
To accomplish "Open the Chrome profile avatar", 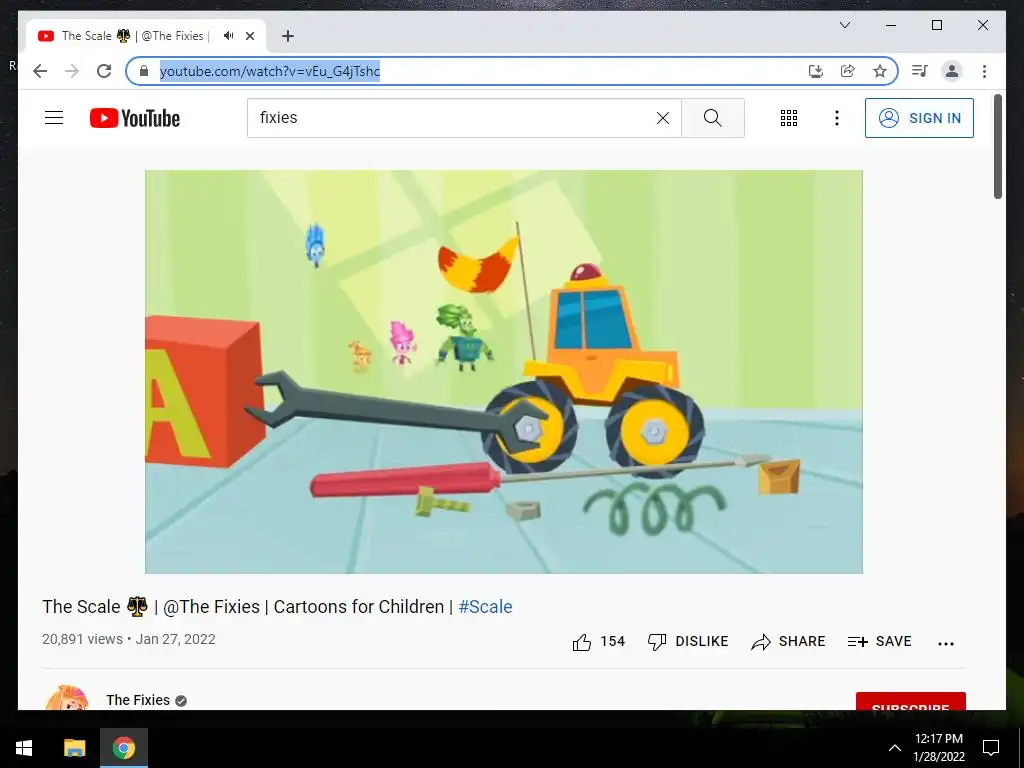I will point(952,71).
